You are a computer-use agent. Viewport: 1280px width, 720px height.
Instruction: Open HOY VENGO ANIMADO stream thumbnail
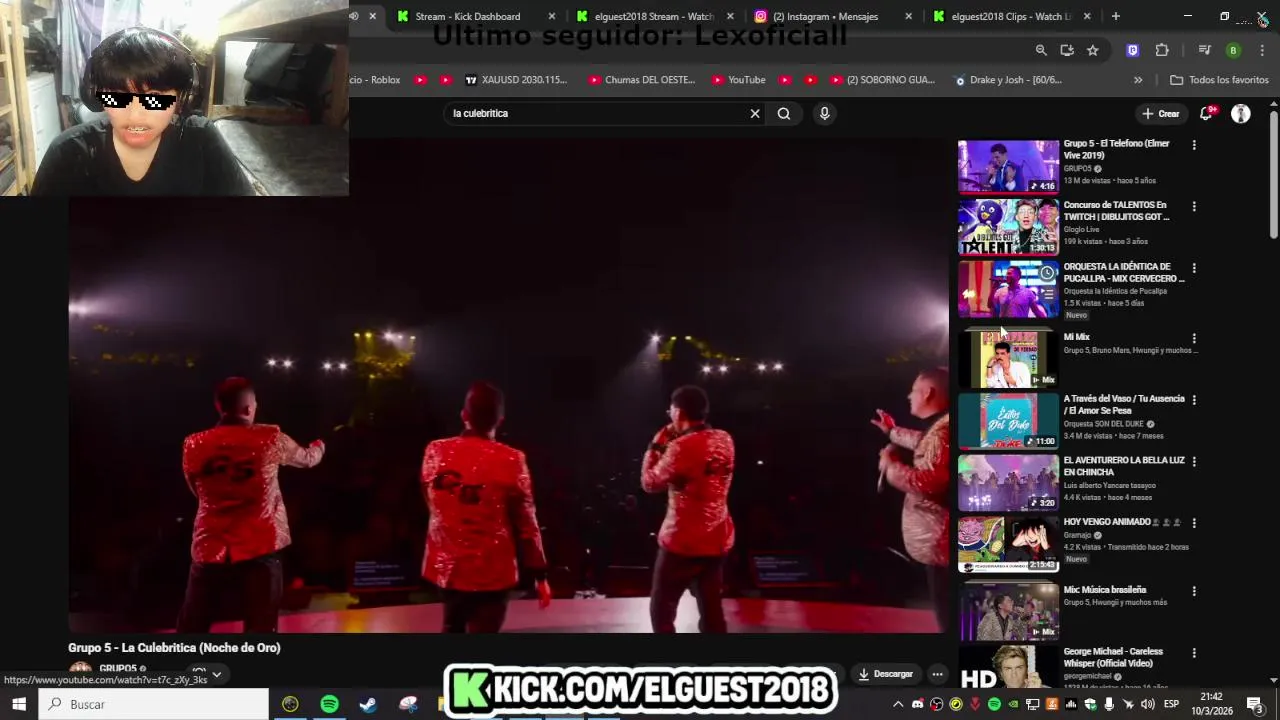pos(1008,544)
